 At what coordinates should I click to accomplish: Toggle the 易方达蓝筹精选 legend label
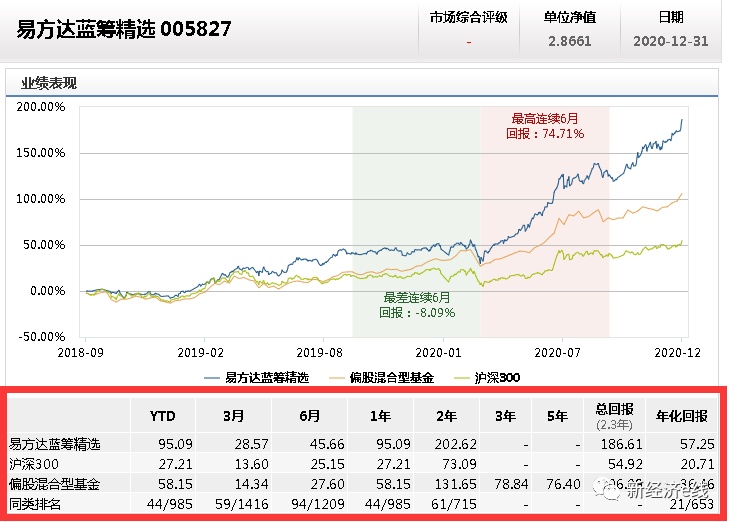point(267,378)
